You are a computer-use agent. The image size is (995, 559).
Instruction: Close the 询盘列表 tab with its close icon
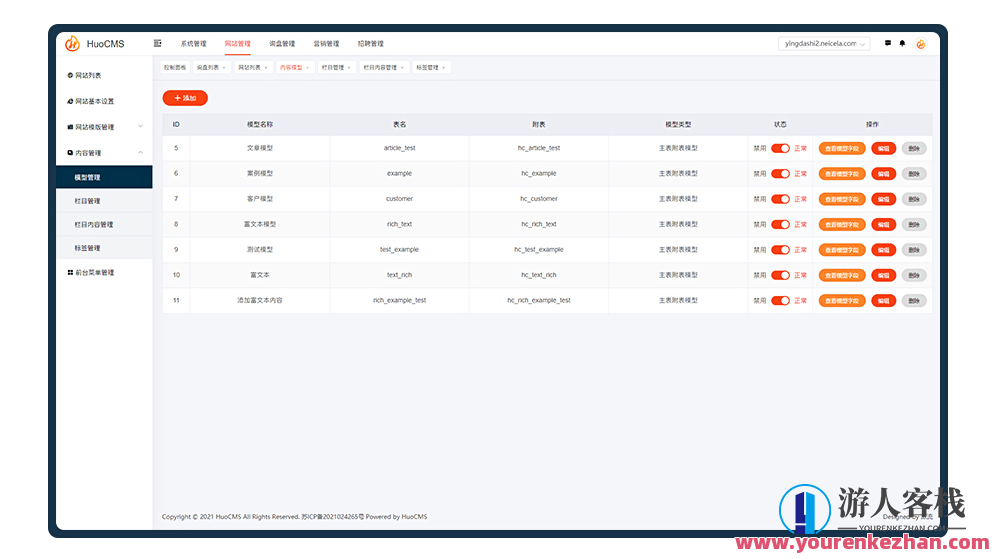tap(224, 68)
